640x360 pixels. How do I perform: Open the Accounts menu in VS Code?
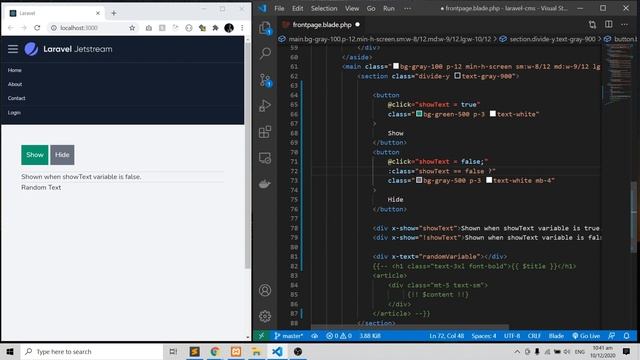coord(265,290)
